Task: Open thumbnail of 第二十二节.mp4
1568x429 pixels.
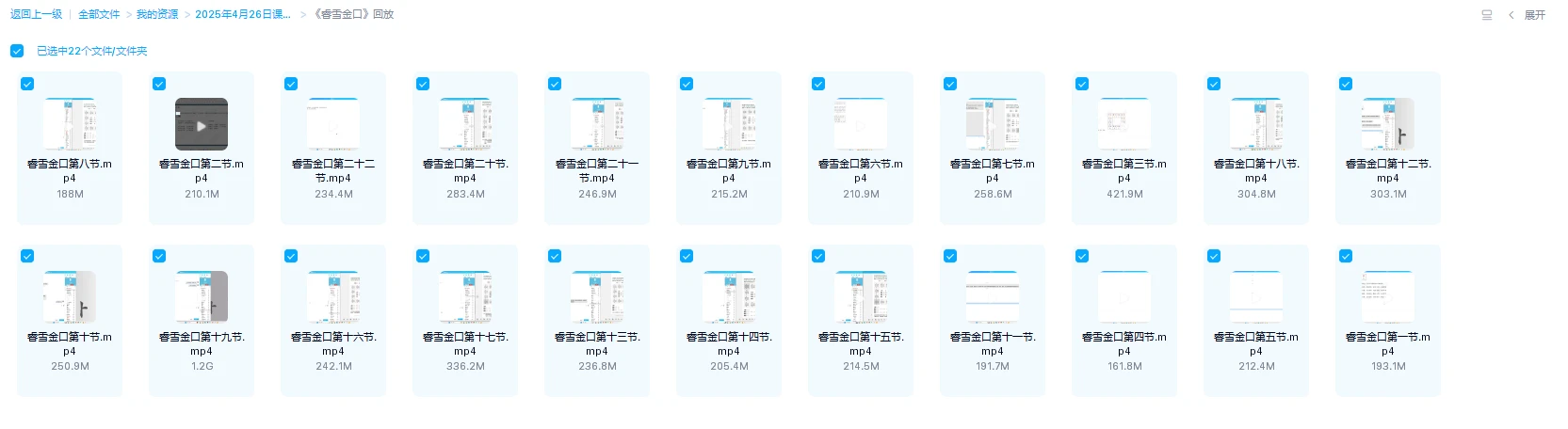Action: (333, 124)
